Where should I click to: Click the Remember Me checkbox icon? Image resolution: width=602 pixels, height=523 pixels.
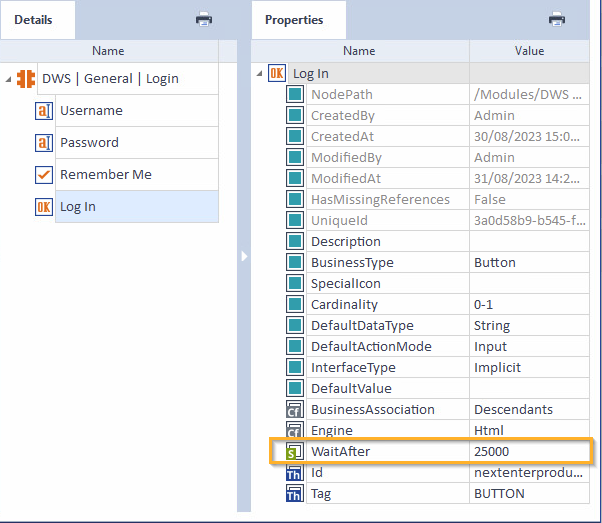tap(43, 175)
